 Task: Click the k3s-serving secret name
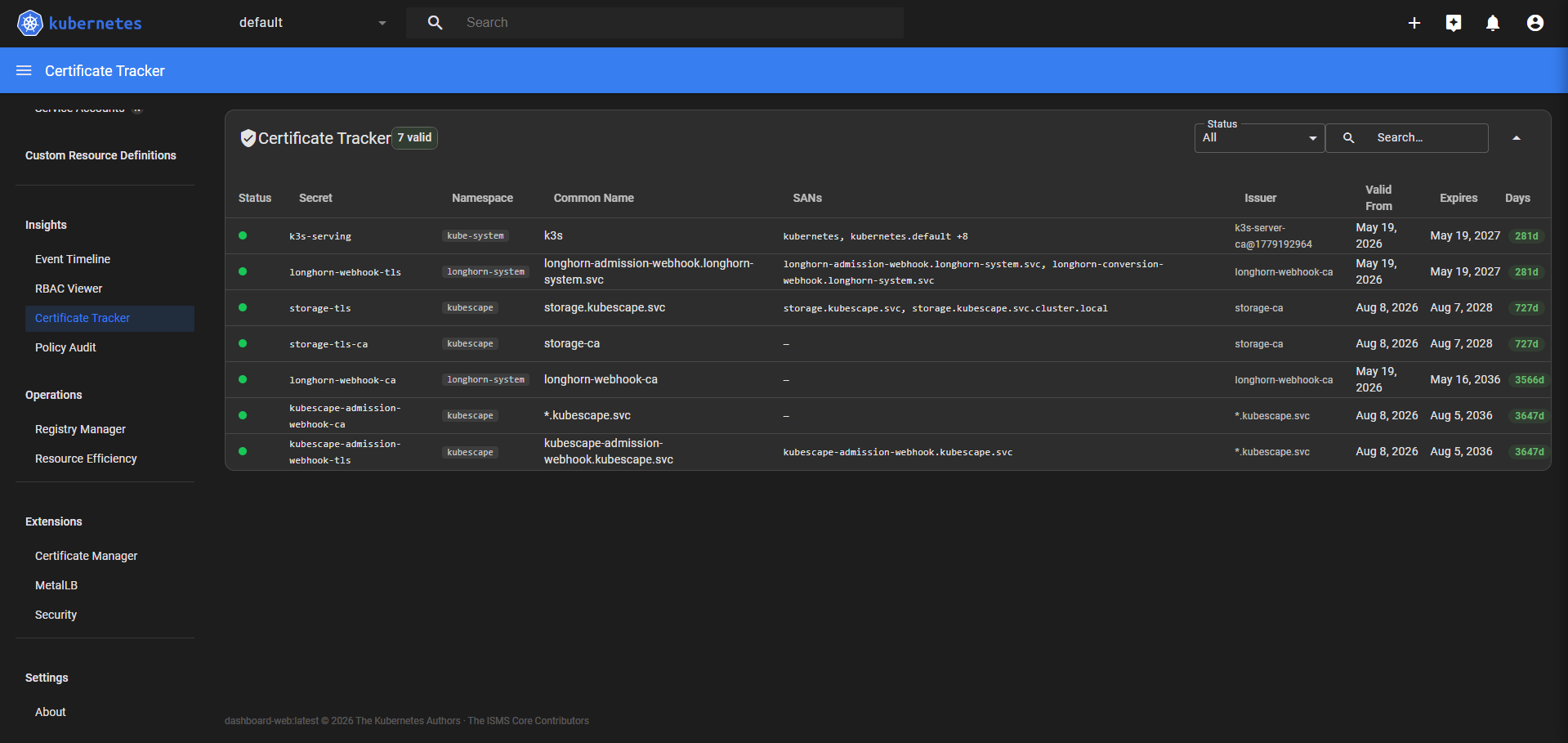pos(320,236)
